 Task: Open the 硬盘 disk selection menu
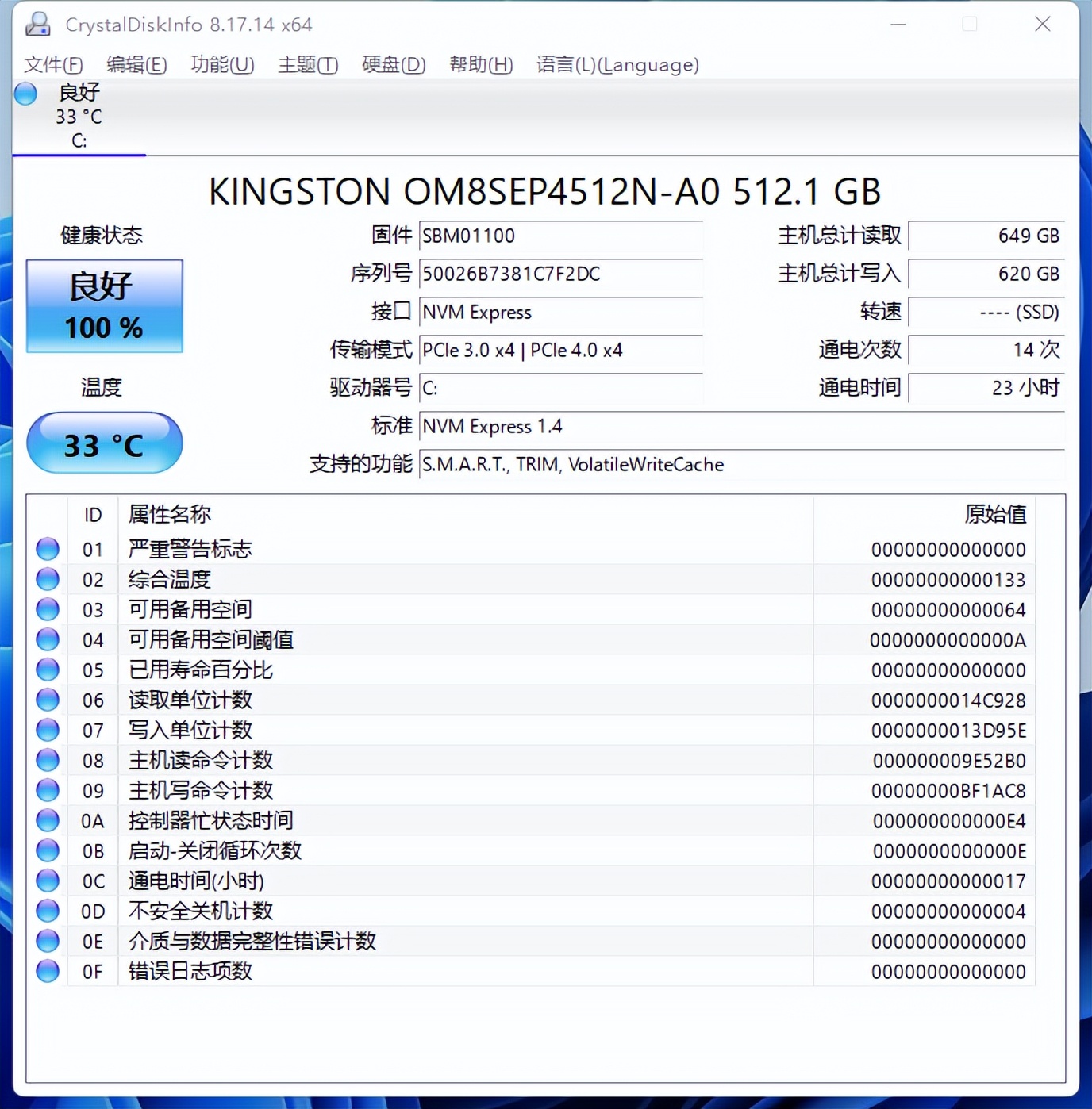click(x=393, y=65)
